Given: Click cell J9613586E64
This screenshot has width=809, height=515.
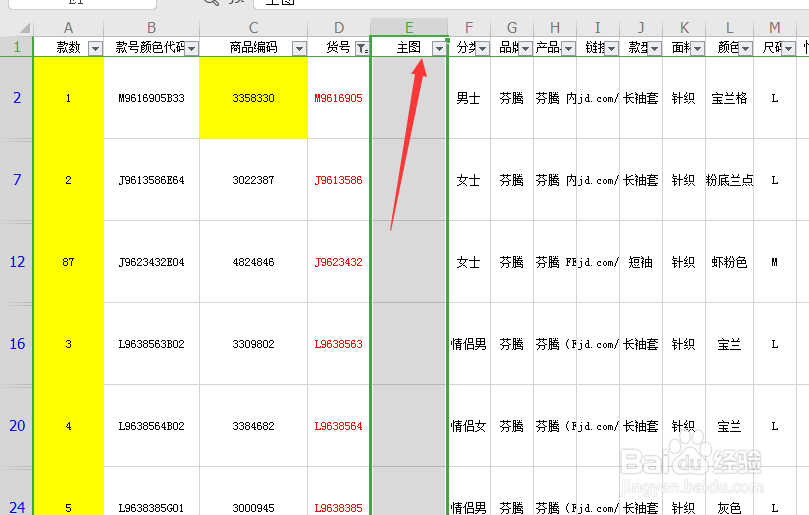Looking at the screenshot, I should tap(151, 180).
